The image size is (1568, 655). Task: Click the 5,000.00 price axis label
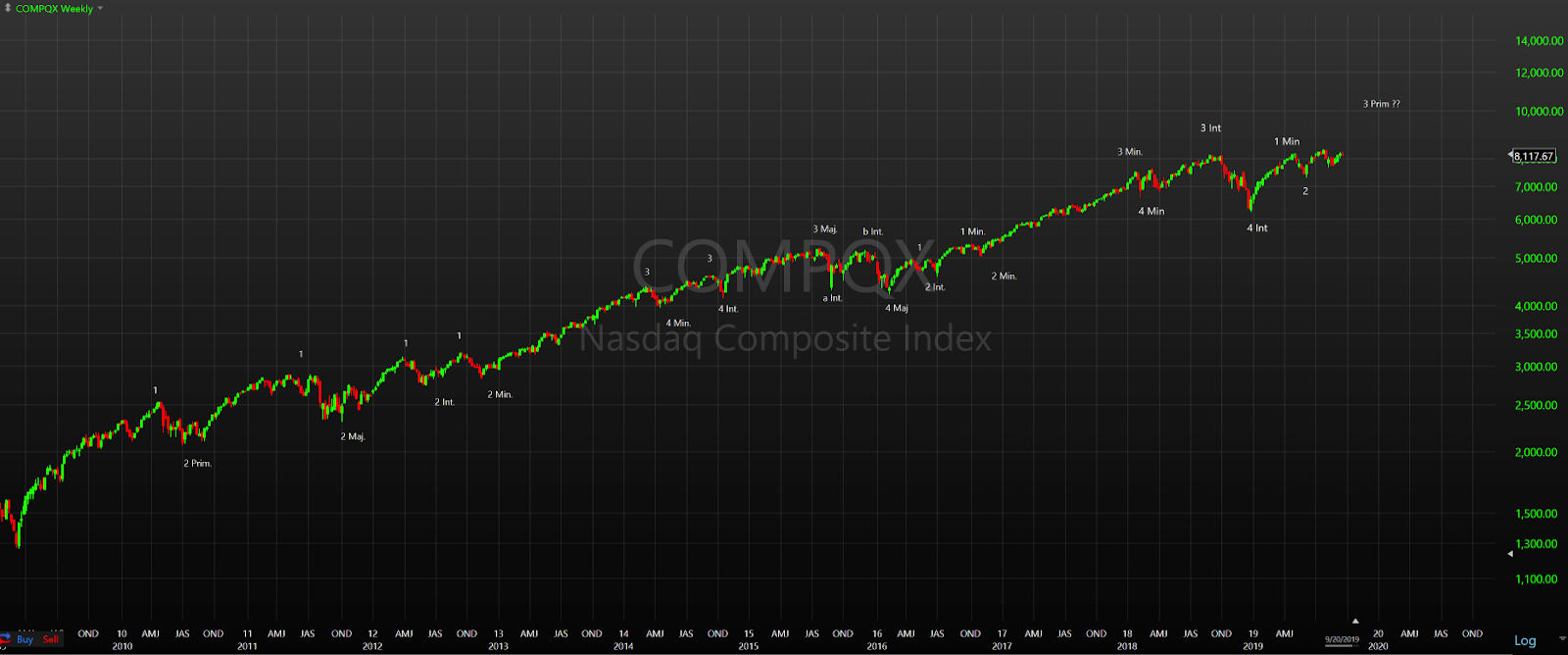[1536, 259]
